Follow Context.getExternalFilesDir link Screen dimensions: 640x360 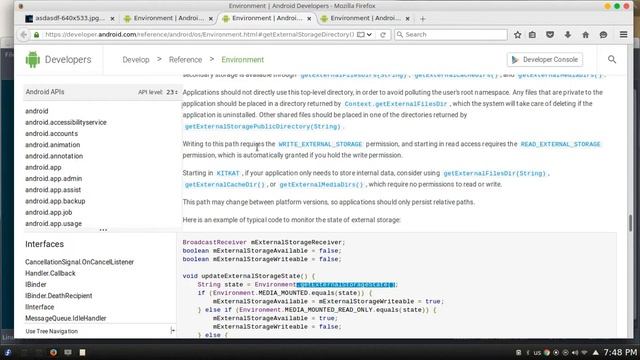396,104
